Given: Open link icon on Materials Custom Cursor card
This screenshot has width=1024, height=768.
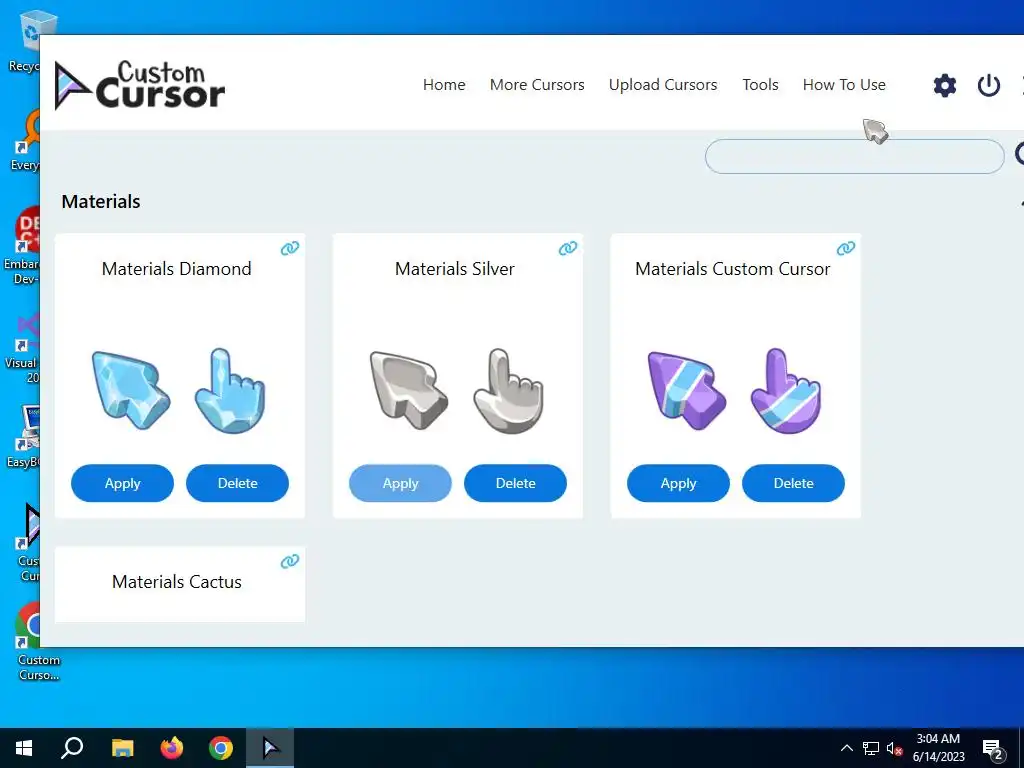Looking at the screenshot, I should [846, 248].
